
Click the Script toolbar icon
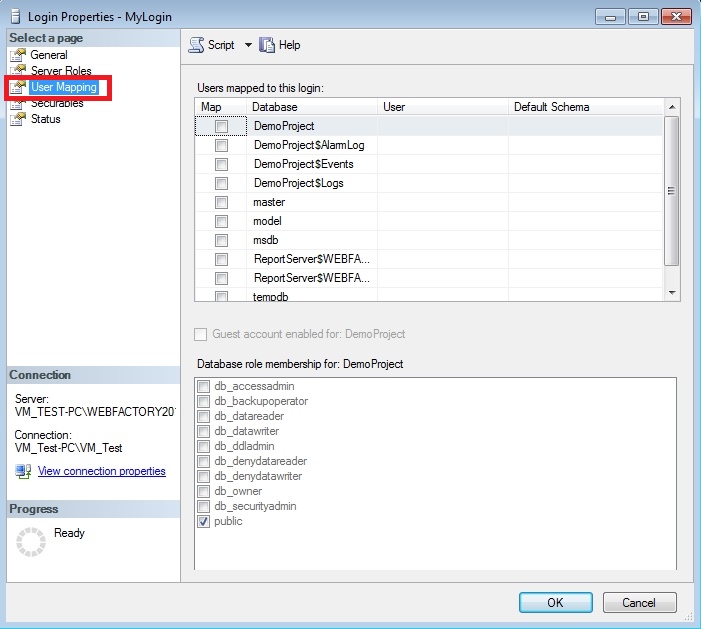[x=196, y=45]
